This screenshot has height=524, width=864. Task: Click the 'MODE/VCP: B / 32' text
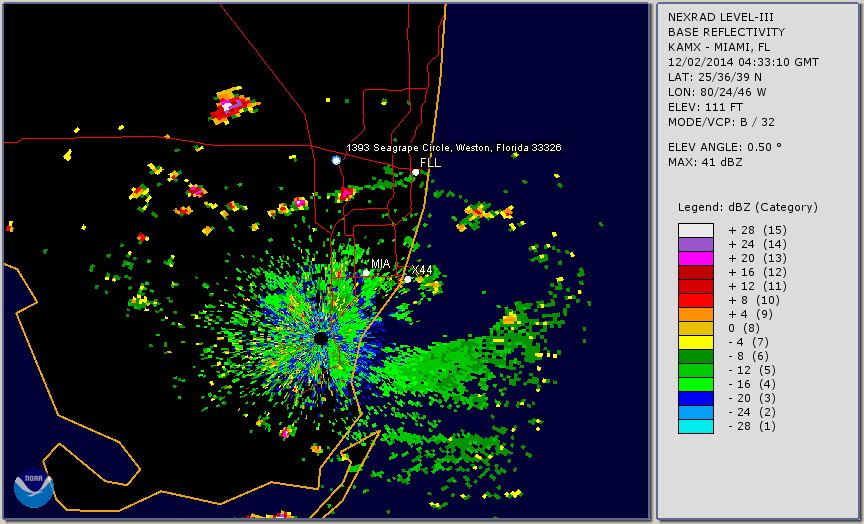pyautogui.click(x=721, y=122)
